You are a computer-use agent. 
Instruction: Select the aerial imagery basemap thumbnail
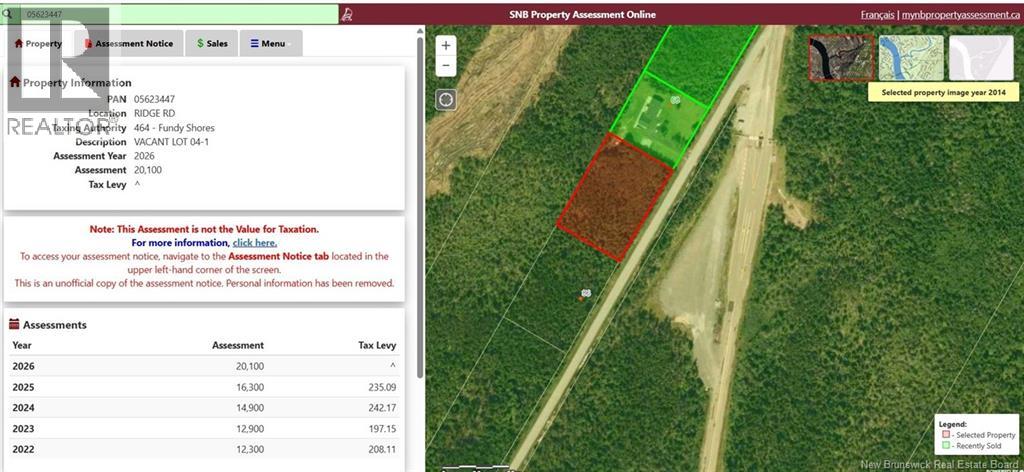tap(840, 58)
